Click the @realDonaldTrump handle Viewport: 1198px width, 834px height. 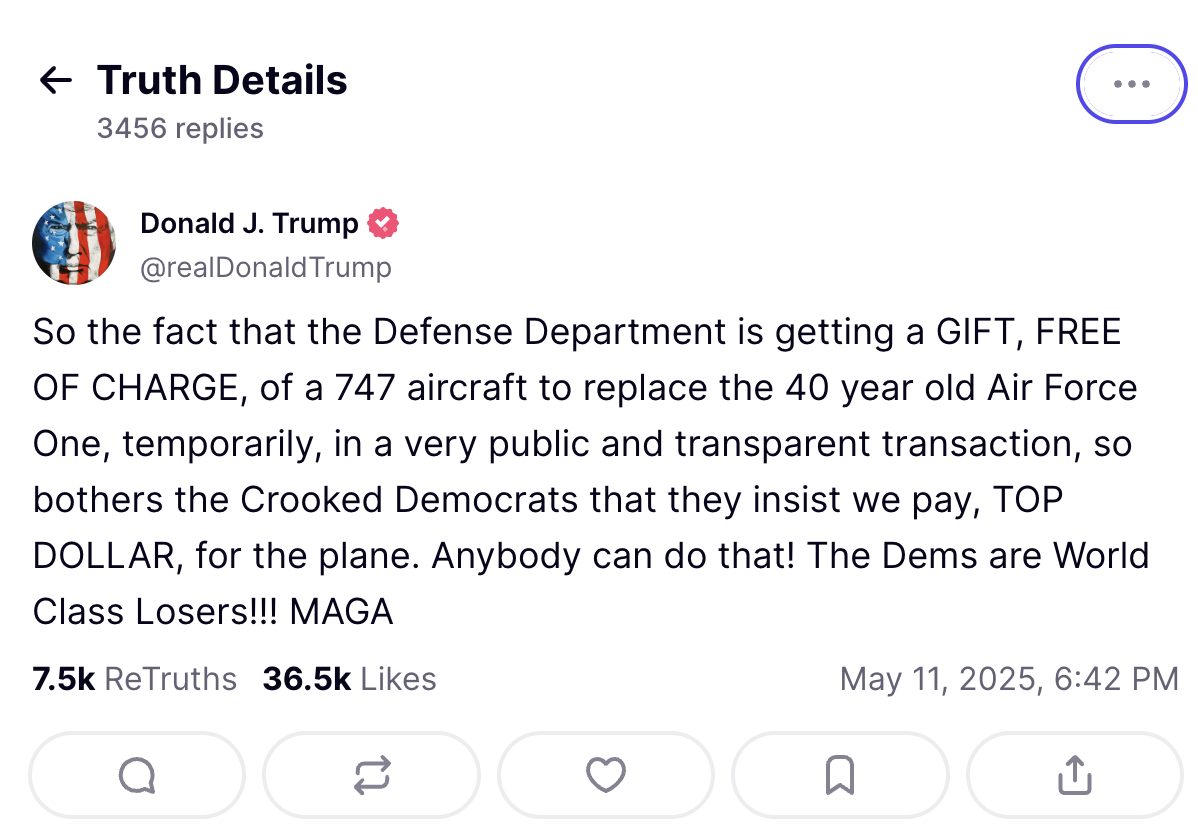point(266,267)
